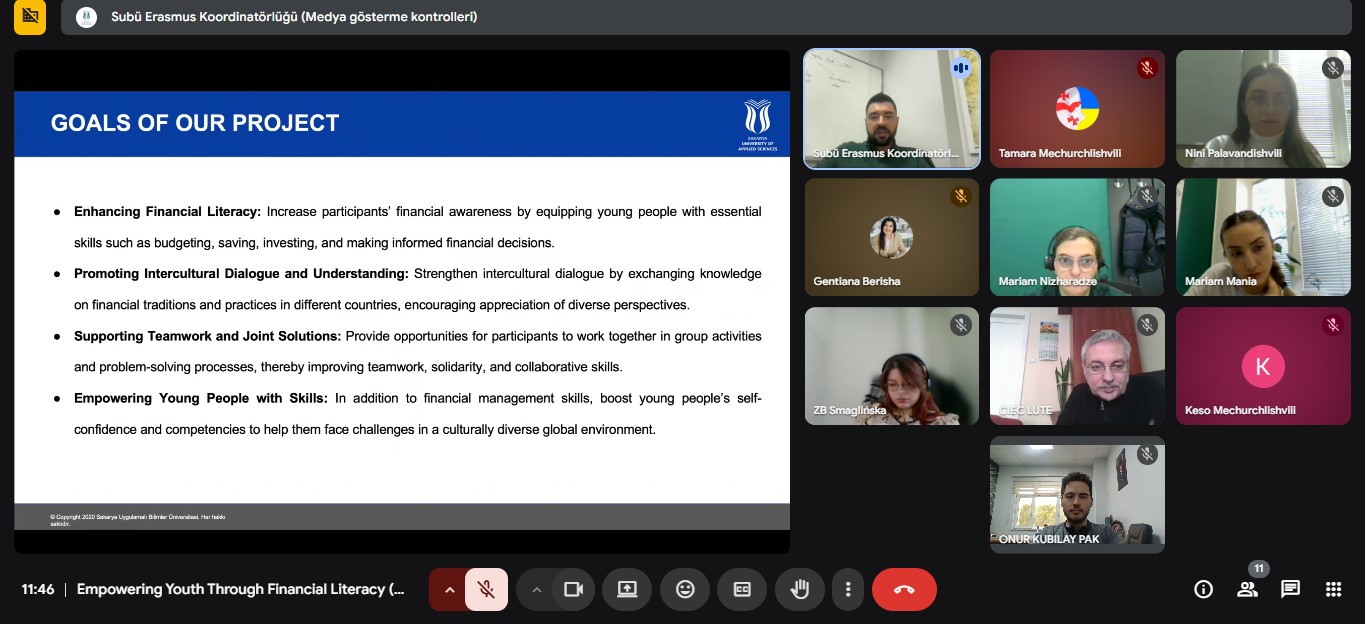This screenshot has height=624, width=1366.
Task: Expand video settings arrow beside camera
Action: pyautogui.click(x=536, y=589)
